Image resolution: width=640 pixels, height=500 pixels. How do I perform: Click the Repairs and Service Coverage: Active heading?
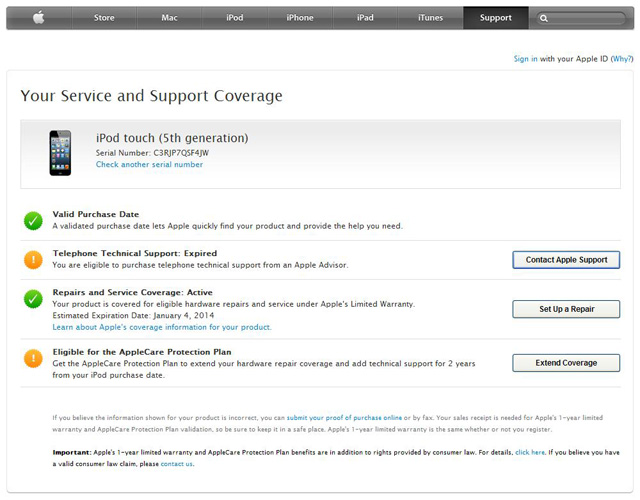(x=133, y=292)
